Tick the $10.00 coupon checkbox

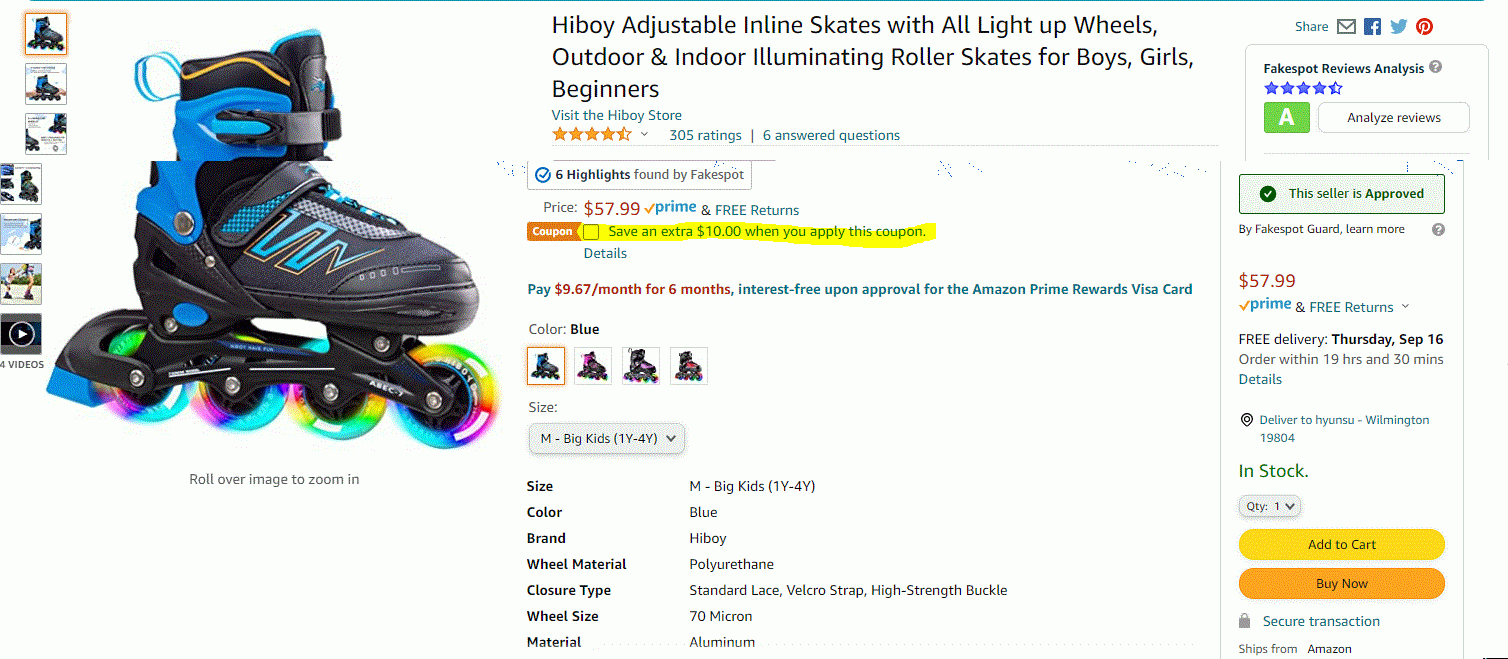click(x=592, y=232)
